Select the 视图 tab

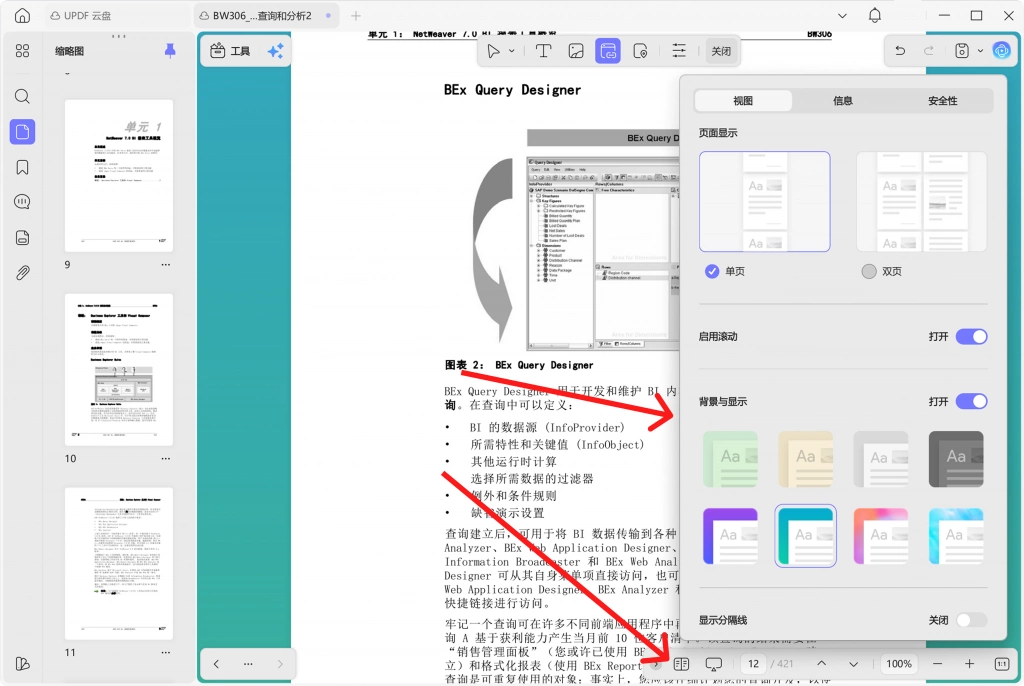point(743,101)
